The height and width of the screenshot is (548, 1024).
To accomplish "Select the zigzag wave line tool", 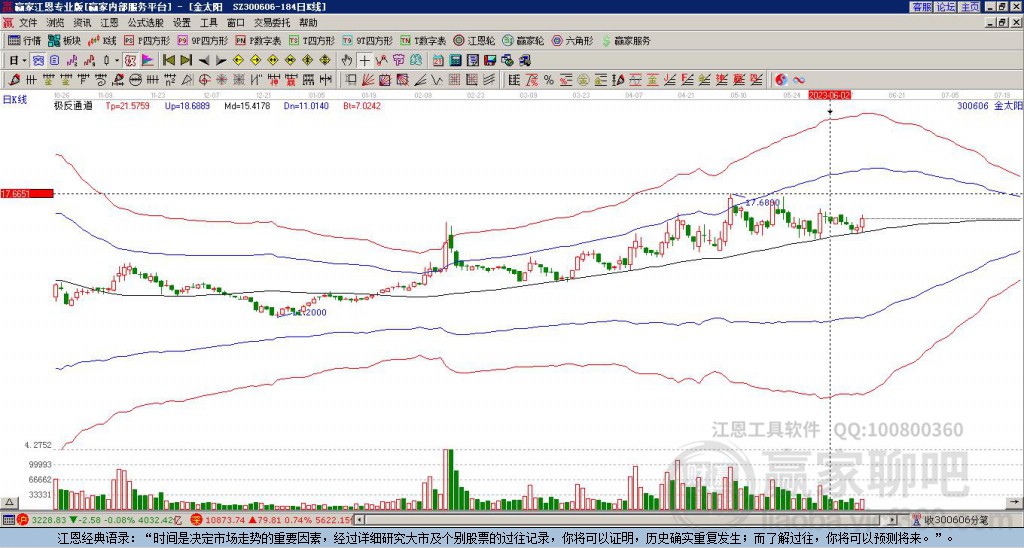I will pyautogui.click(x=437, y=80).
